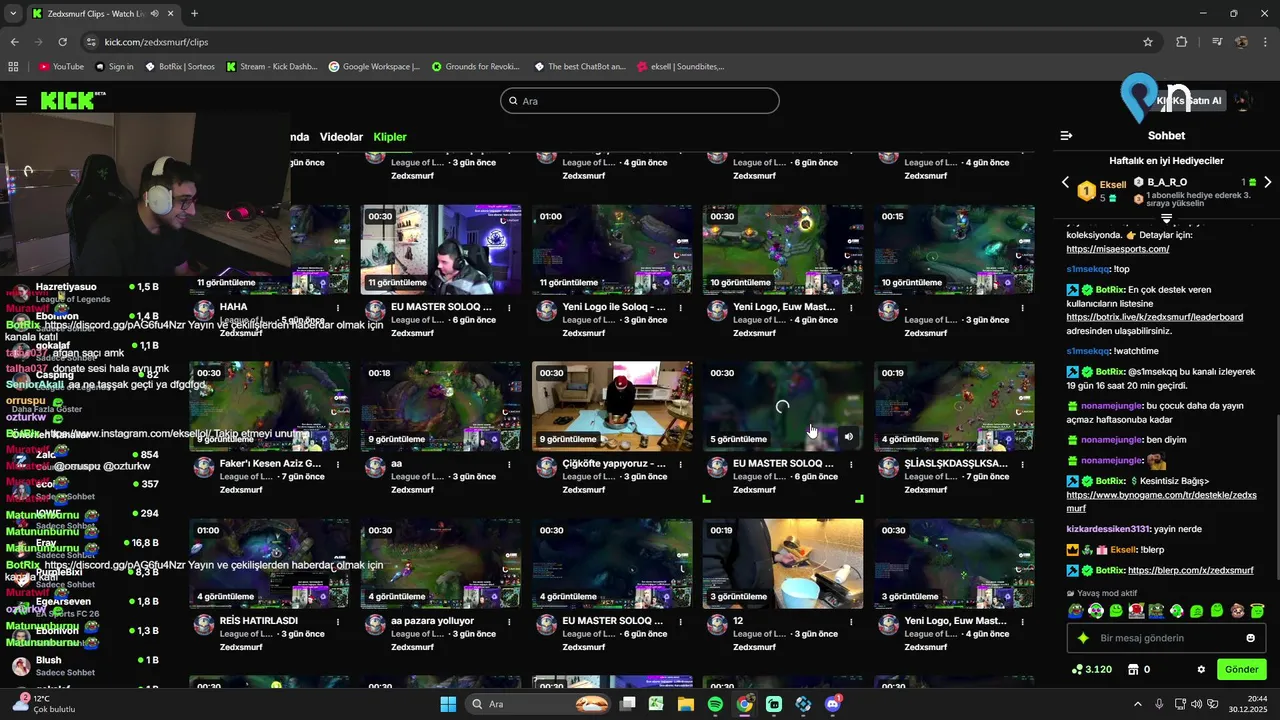Reload the page in the browser

[x=62, y=42]
